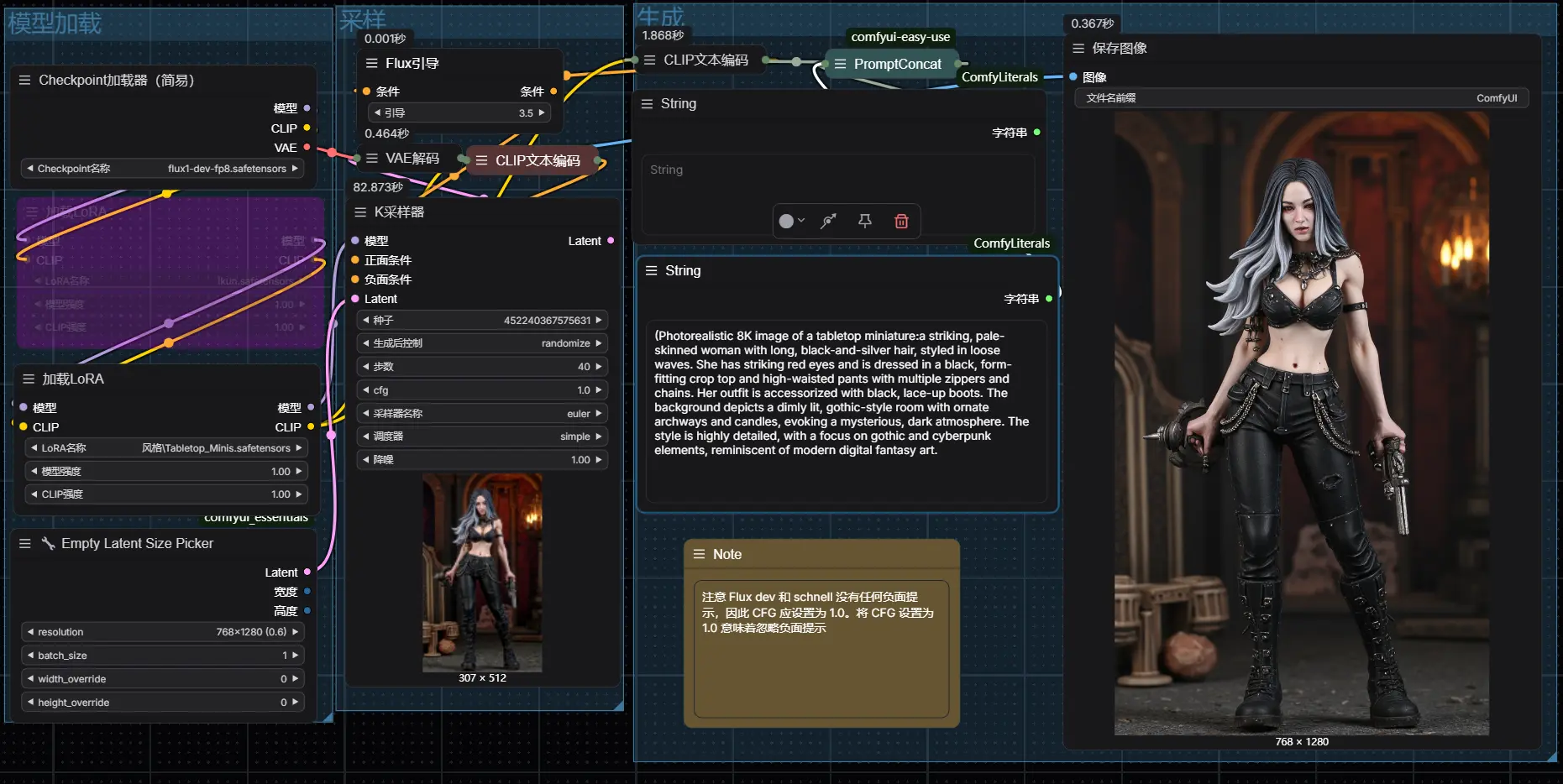Click the 引导 3.5 value slider
Image resolution: width=1563 pixels, height=784 pixels.
(x=459, y=112)
